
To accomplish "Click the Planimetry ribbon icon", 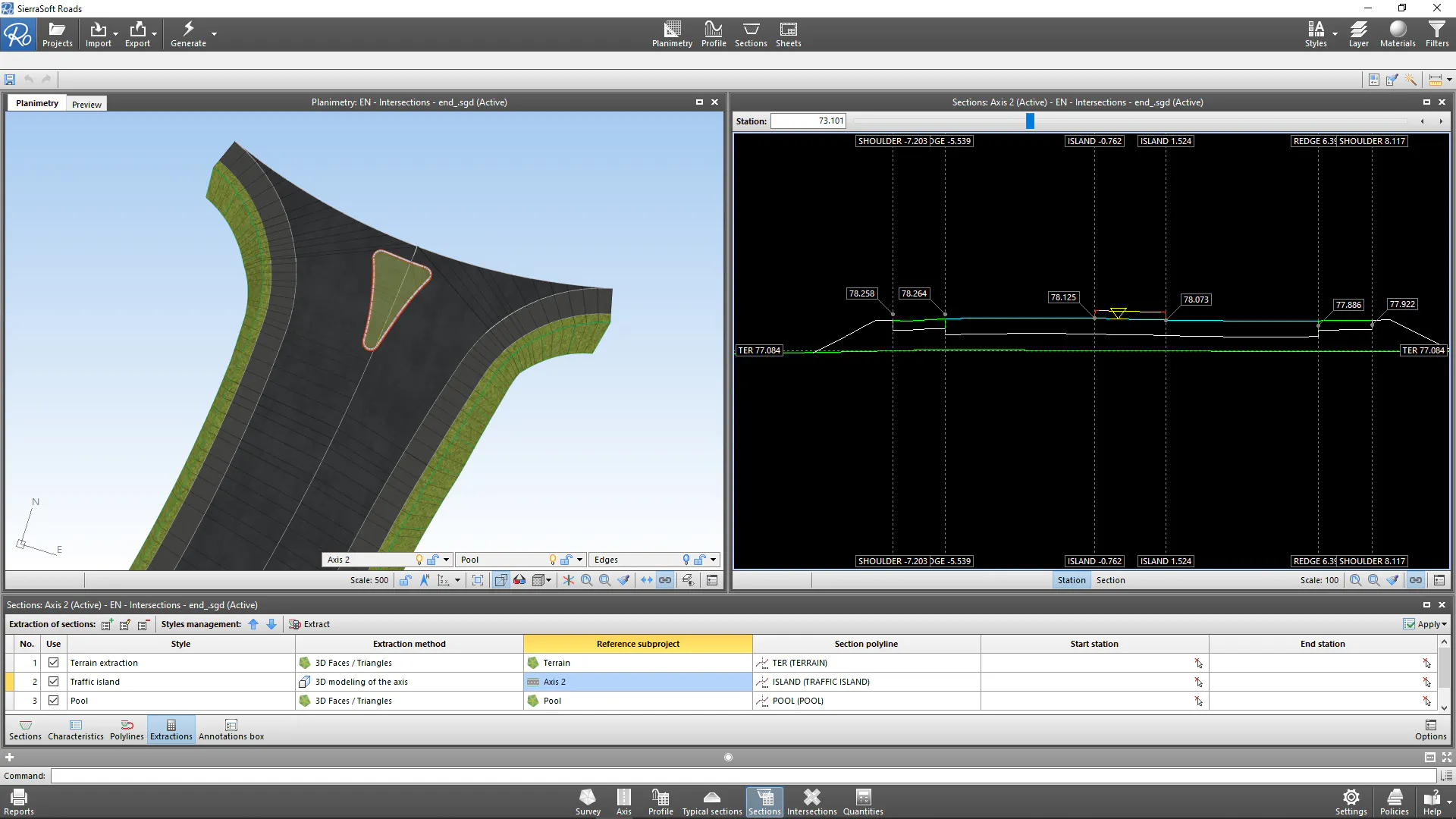I will tap(672, 34).
